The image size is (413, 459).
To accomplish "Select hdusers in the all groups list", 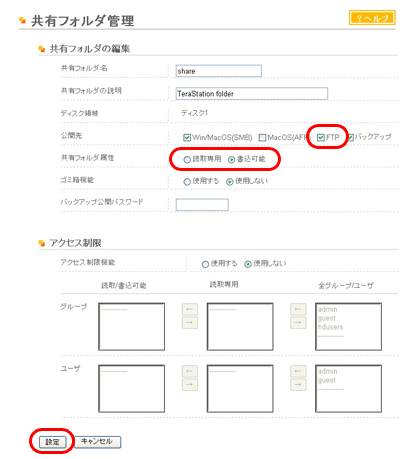I will (330, 327).
